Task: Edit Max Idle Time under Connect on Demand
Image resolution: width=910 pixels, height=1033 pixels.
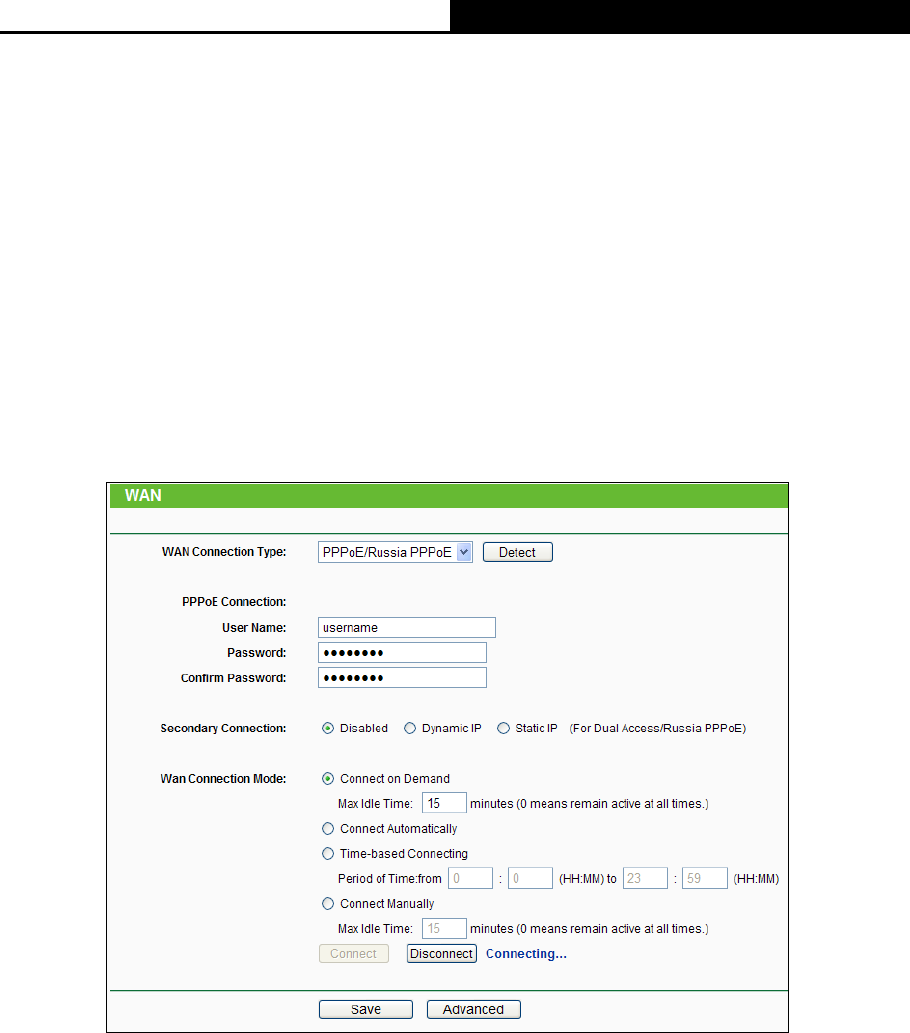Action: (444, 803)
